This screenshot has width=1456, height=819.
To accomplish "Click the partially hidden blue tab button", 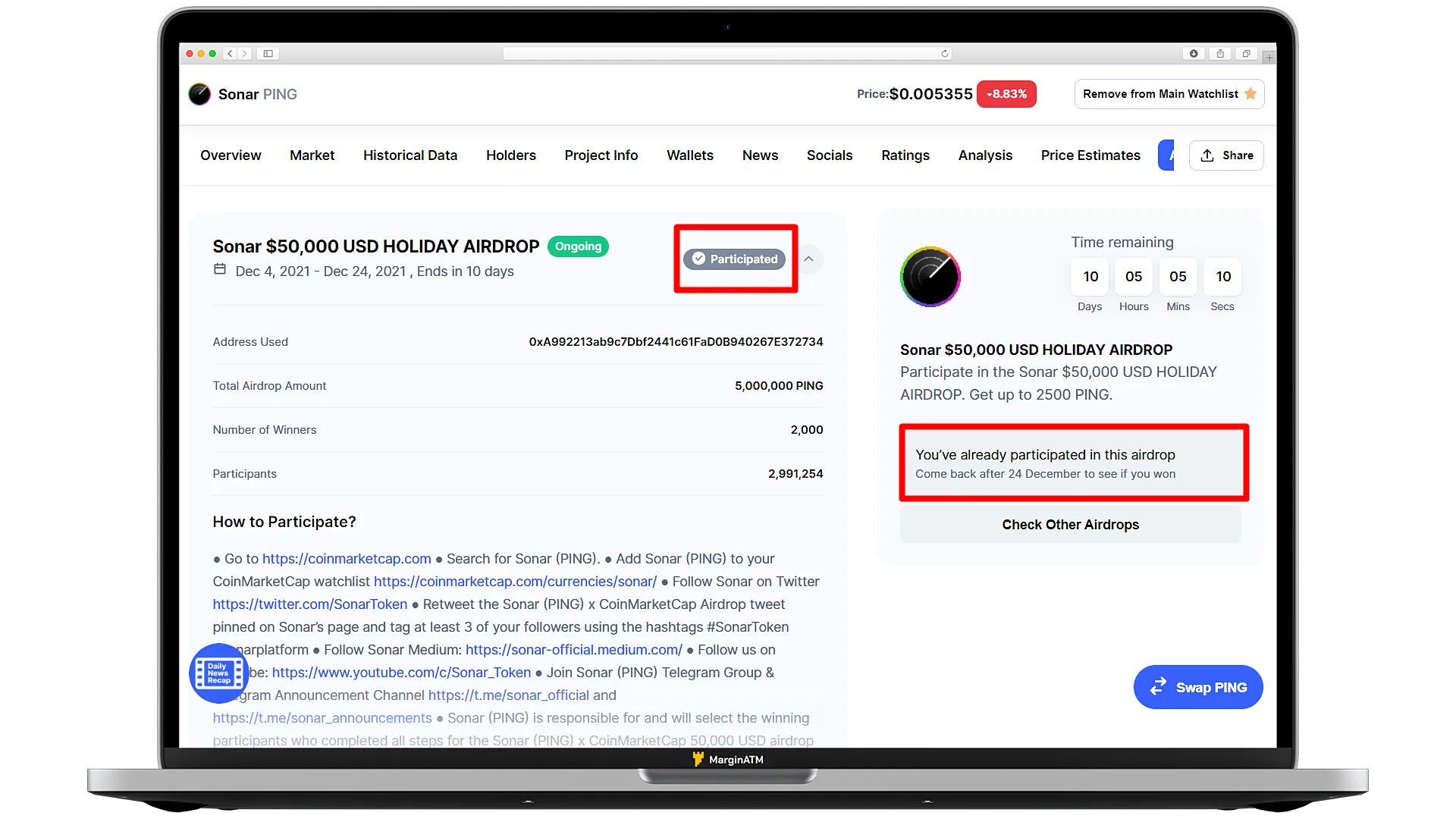I will 1166,155.
